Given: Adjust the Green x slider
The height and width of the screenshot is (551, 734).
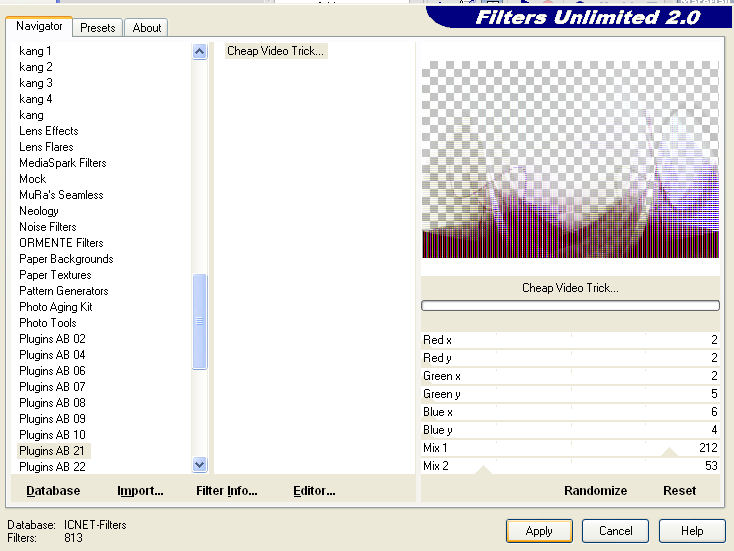Looking at the screenshot, I should point(570,376).
